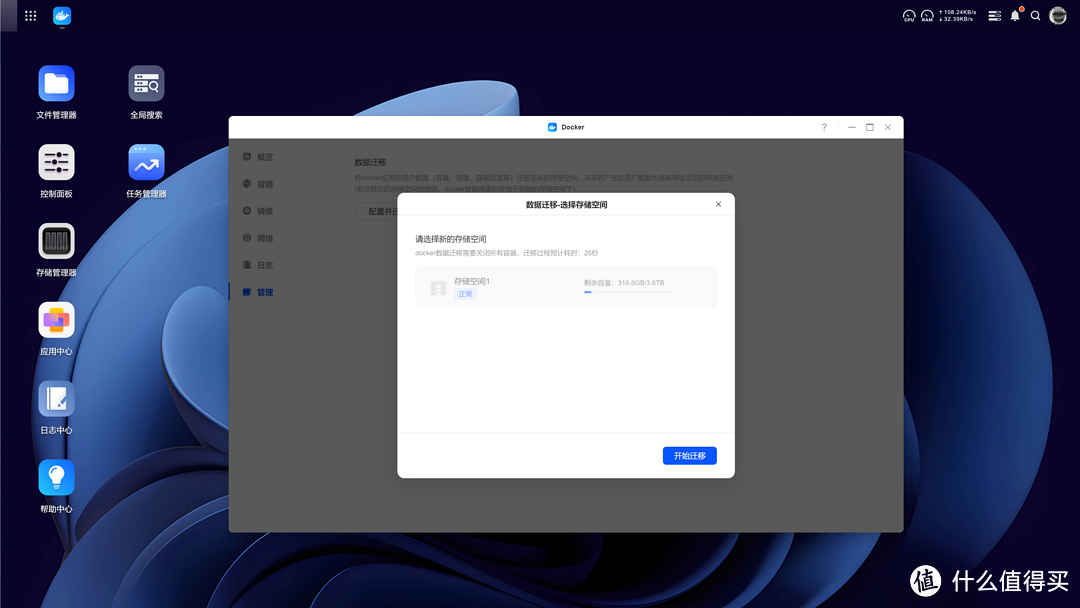Click the Docker window help question mark
This screenshot has width=1080, height=608.
[824, 127]
